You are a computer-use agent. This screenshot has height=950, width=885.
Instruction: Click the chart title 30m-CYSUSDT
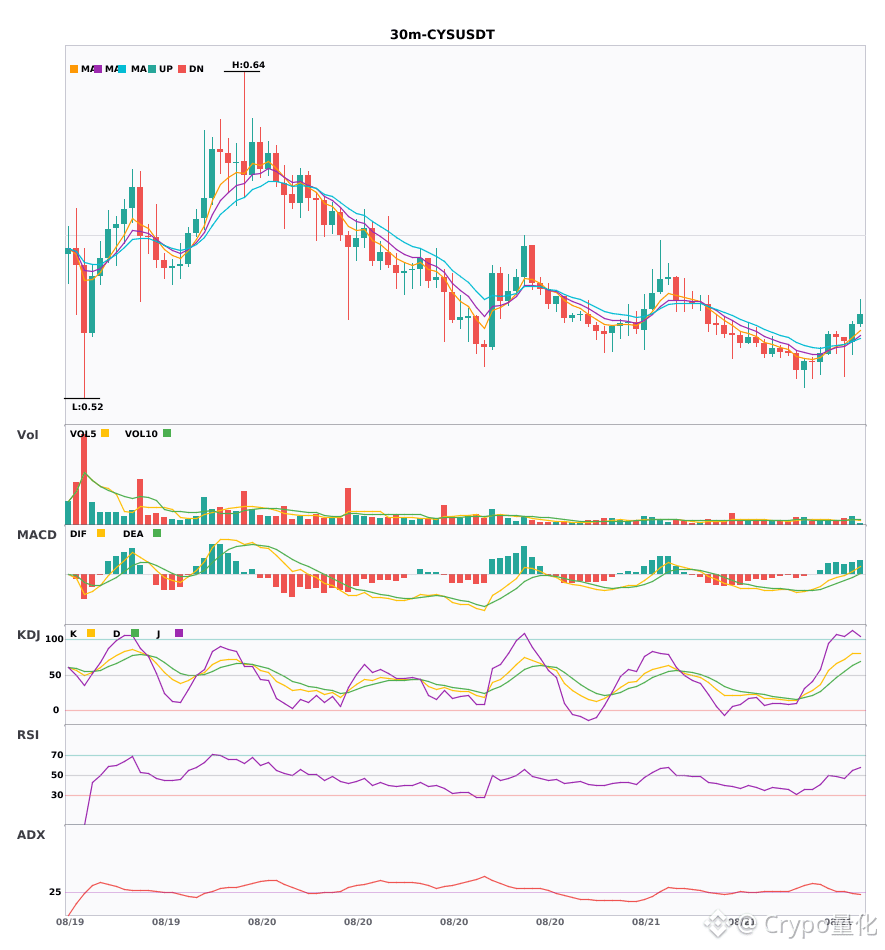tap(442, 35)
